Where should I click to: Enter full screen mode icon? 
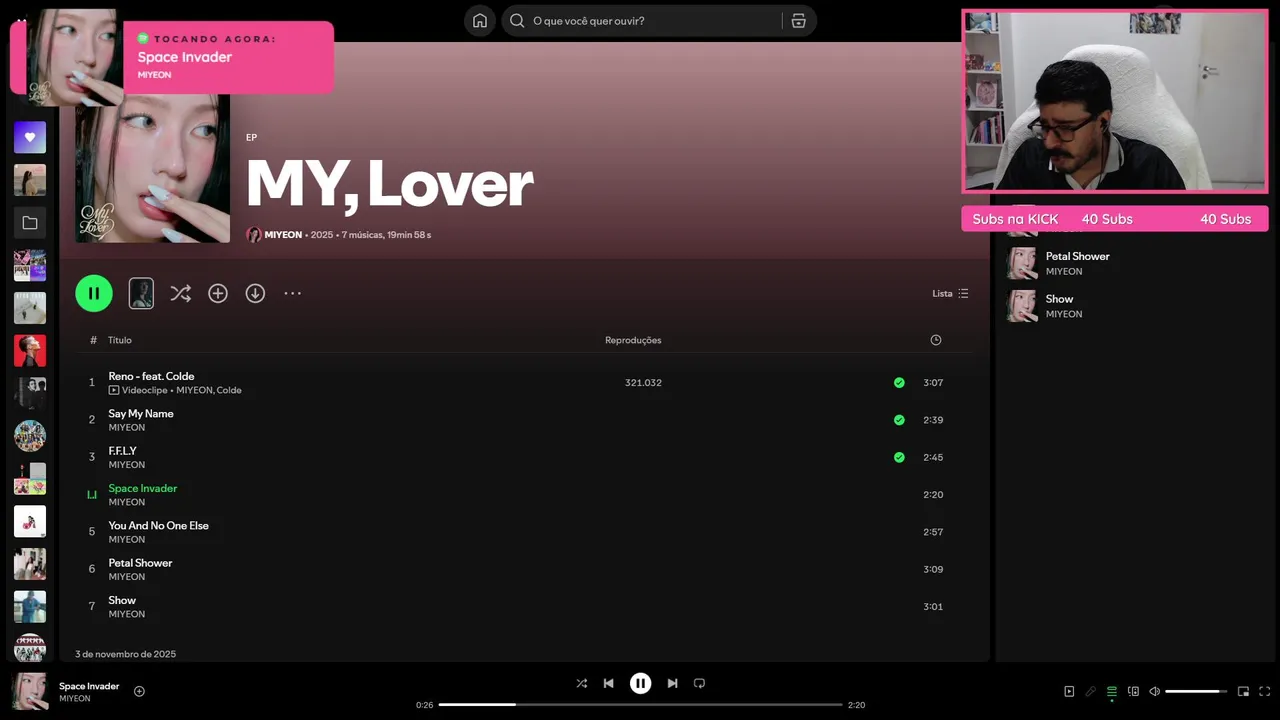tap(1264, 691)
